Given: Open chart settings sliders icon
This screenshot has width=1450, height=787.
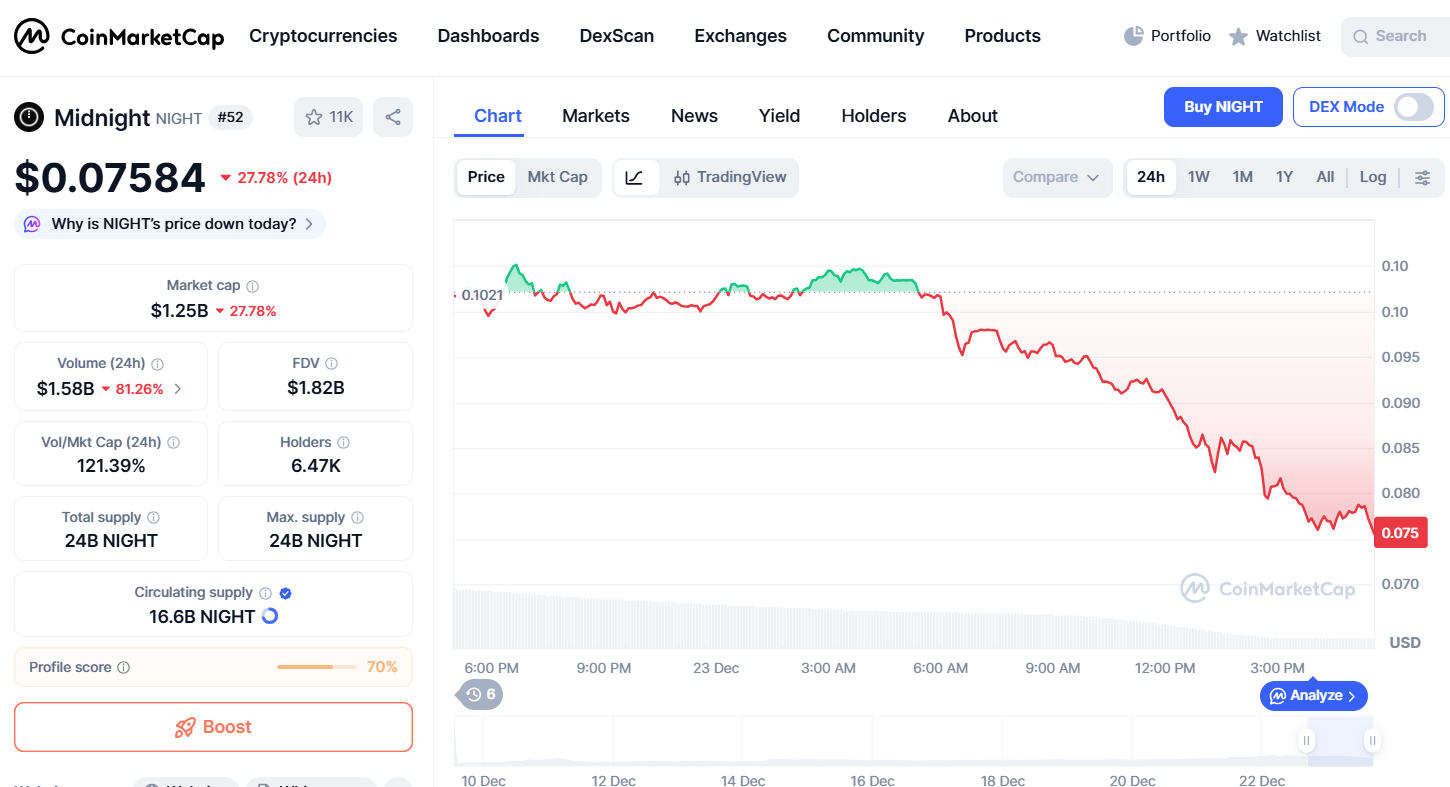Looking at the screenshot, I should point(1422,177).
